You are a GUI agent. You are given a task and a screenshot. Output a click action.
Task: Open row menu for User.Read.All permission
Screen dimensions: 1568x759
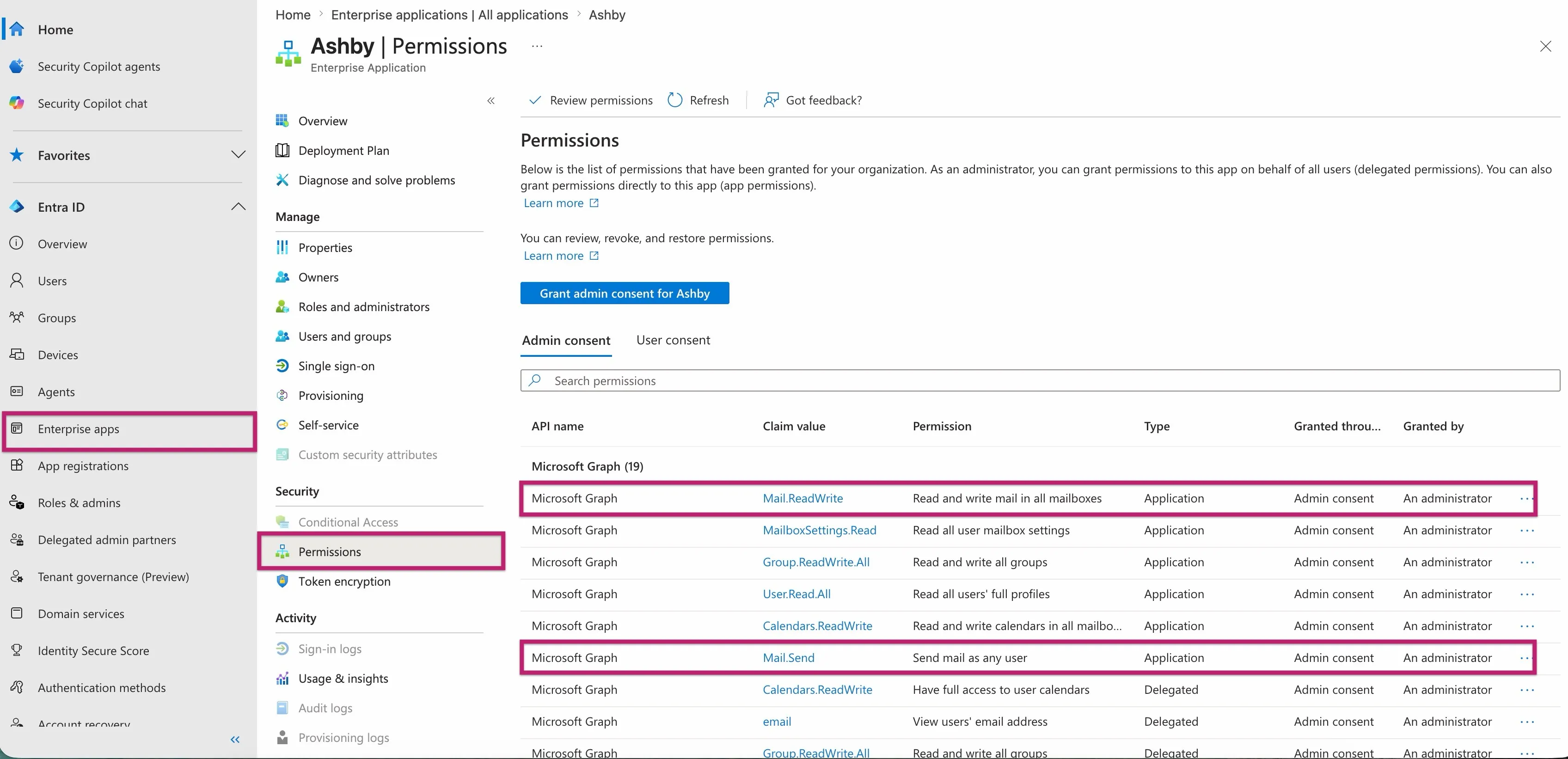1526,594
